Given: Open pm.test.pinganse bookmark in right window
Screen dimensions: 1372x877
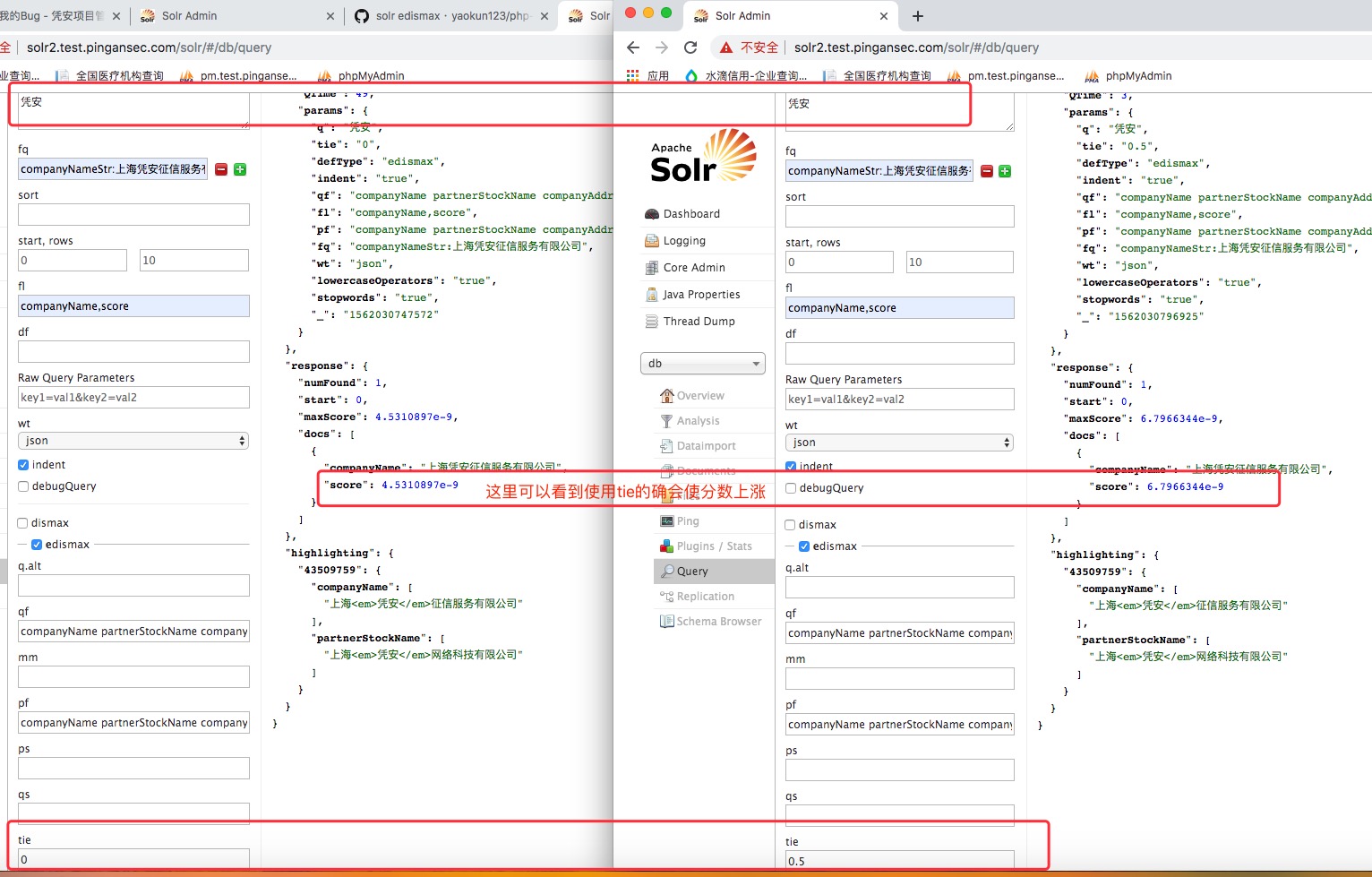Looking at the screenshot, I should 1006,76.
